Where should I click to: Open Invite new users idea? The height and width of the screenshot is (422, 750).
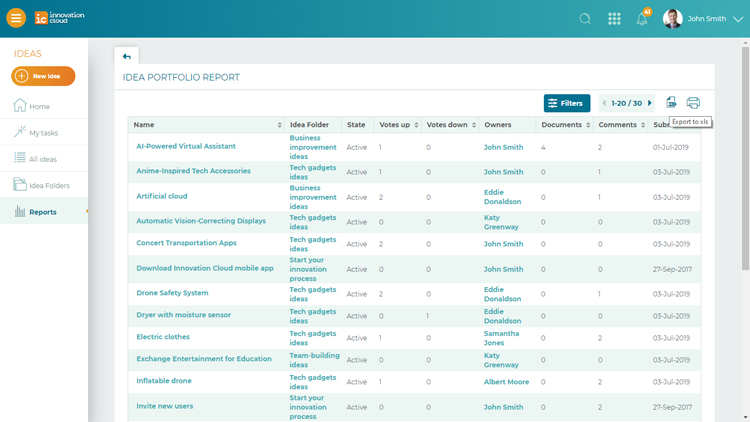pyautogui.click(x=165, y=406)
